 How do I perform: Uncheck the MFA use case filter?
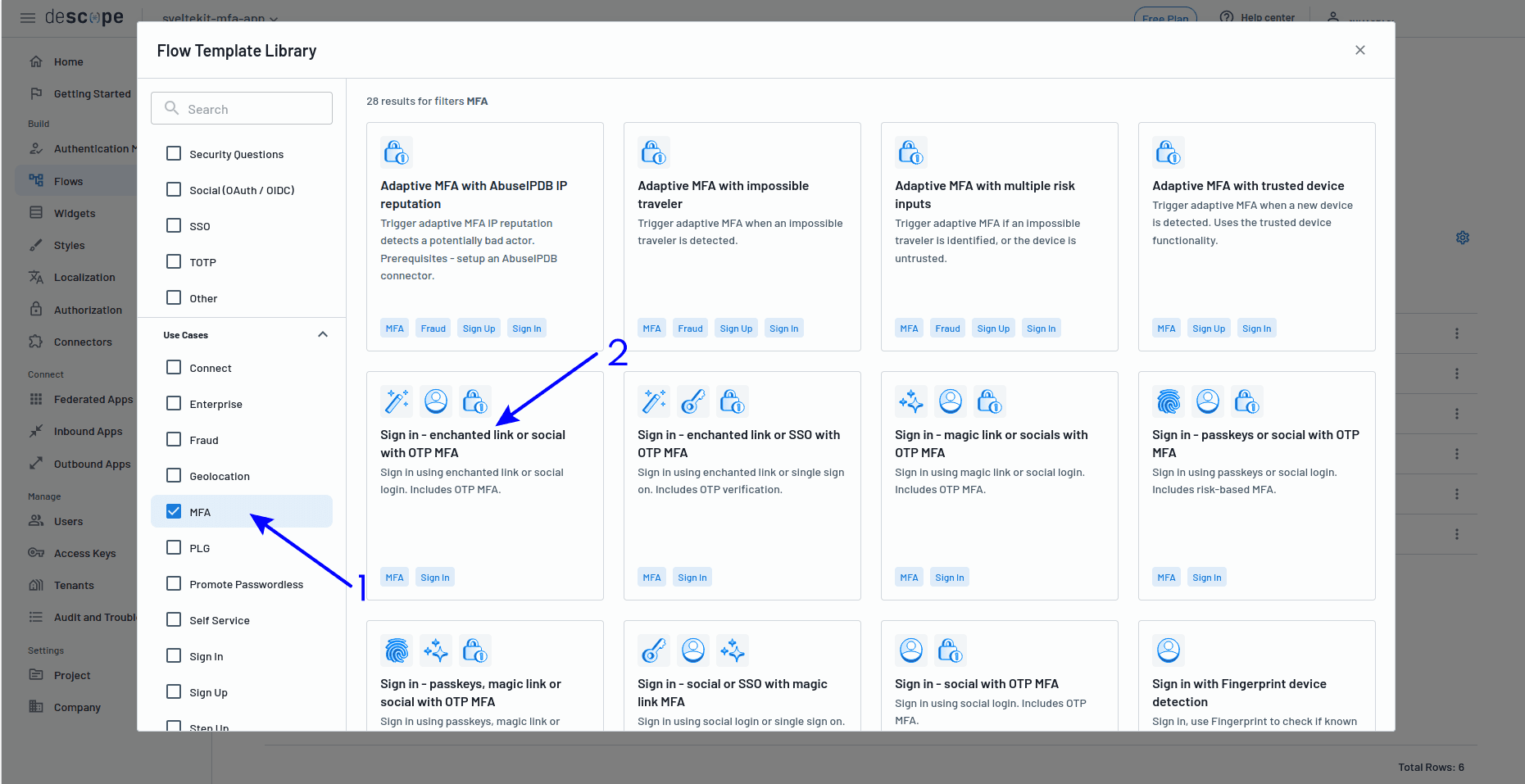[174, 510]
